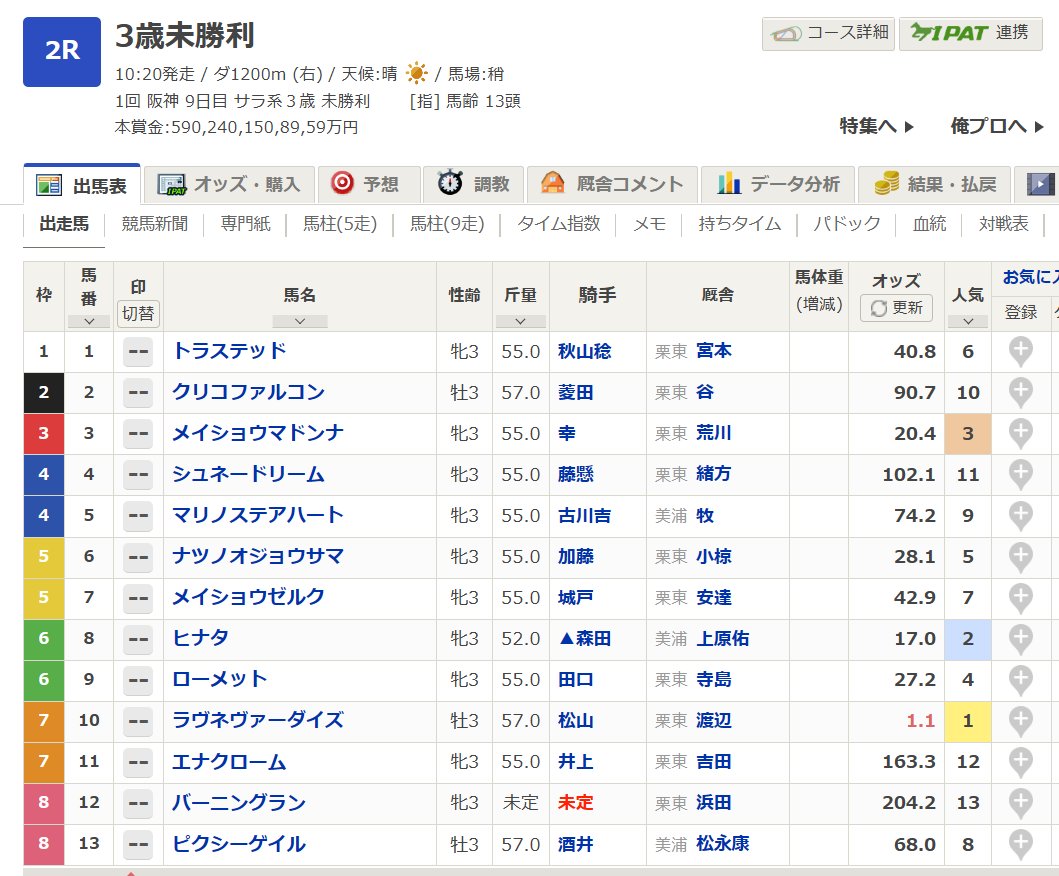
Task: Click the 登録 favorites column header
Action: click(x=1021, y=312)
